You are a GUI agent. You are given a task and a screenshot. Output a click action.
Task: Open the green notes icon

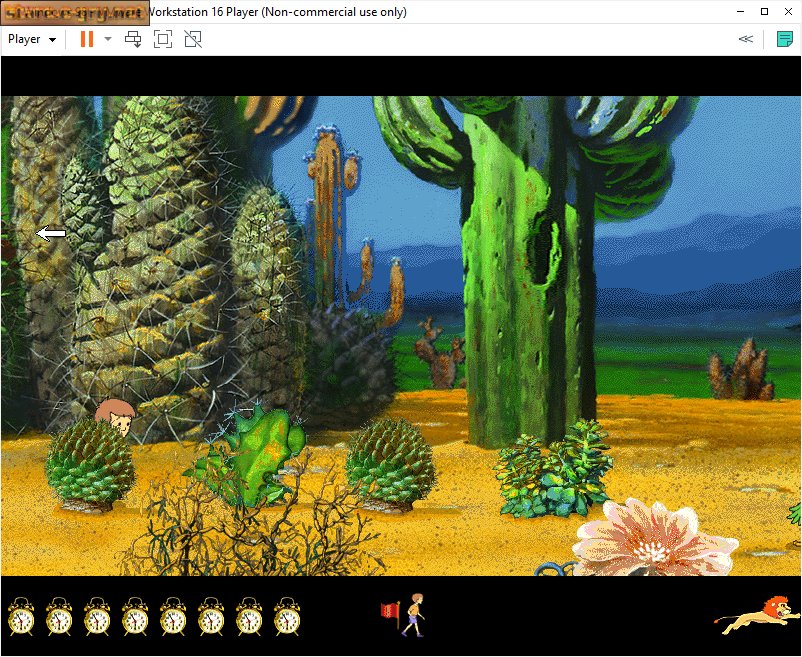[x=784, y=39]
